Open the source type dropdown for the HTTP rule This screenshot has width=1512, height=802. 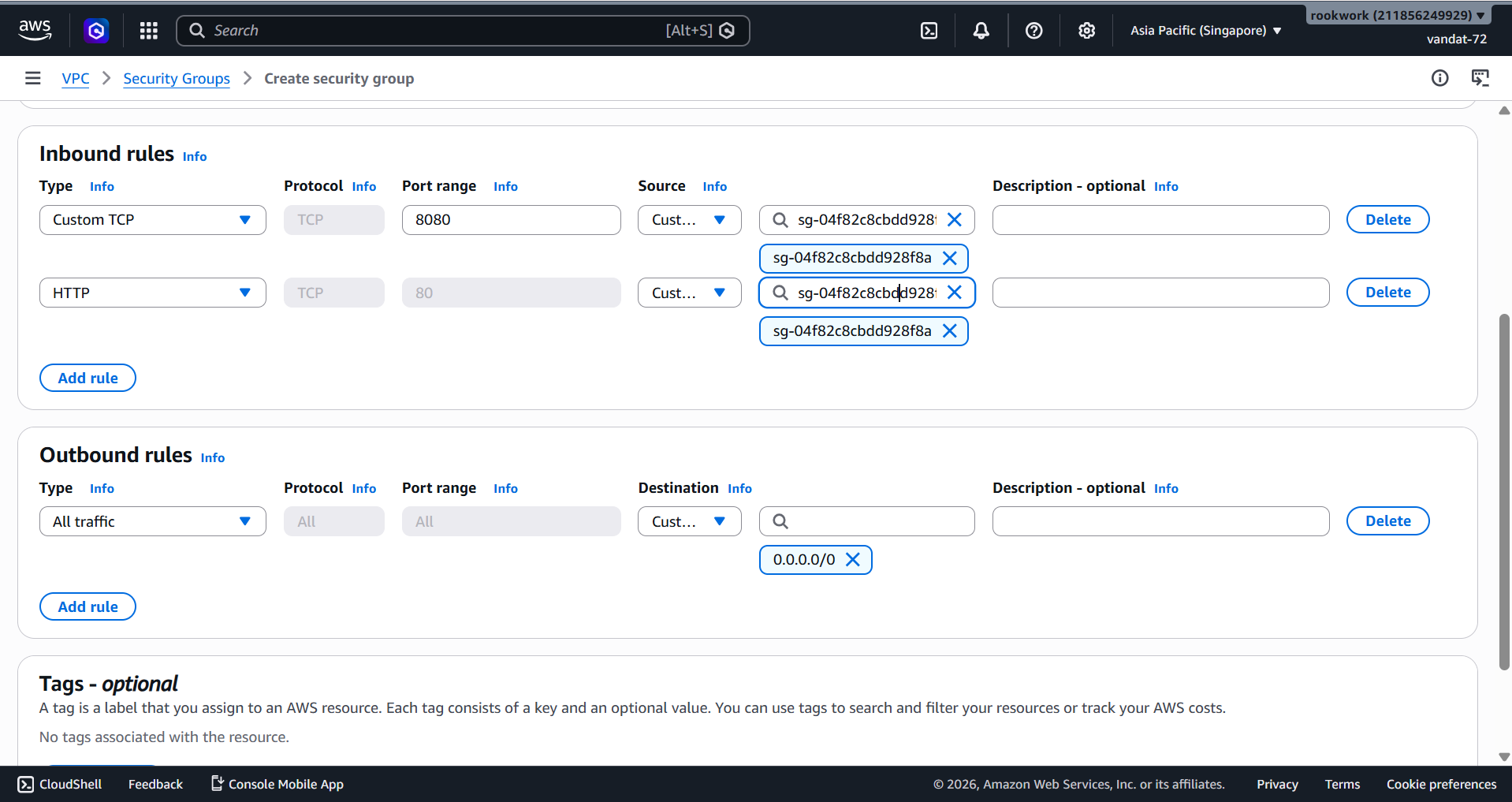690,293
